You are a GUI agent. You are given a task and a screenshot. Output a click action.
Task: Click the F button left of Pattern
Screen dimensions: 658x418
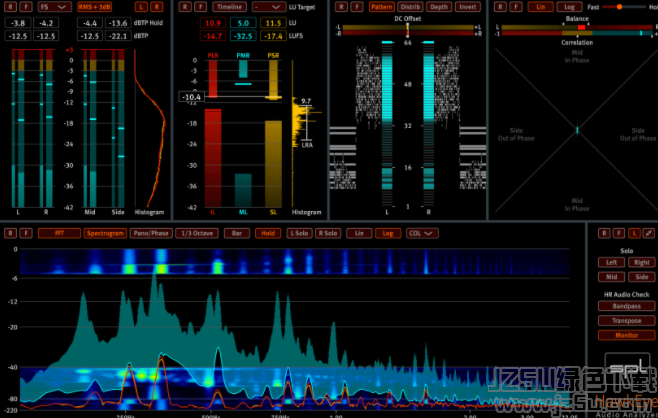[x=357, y=7]
